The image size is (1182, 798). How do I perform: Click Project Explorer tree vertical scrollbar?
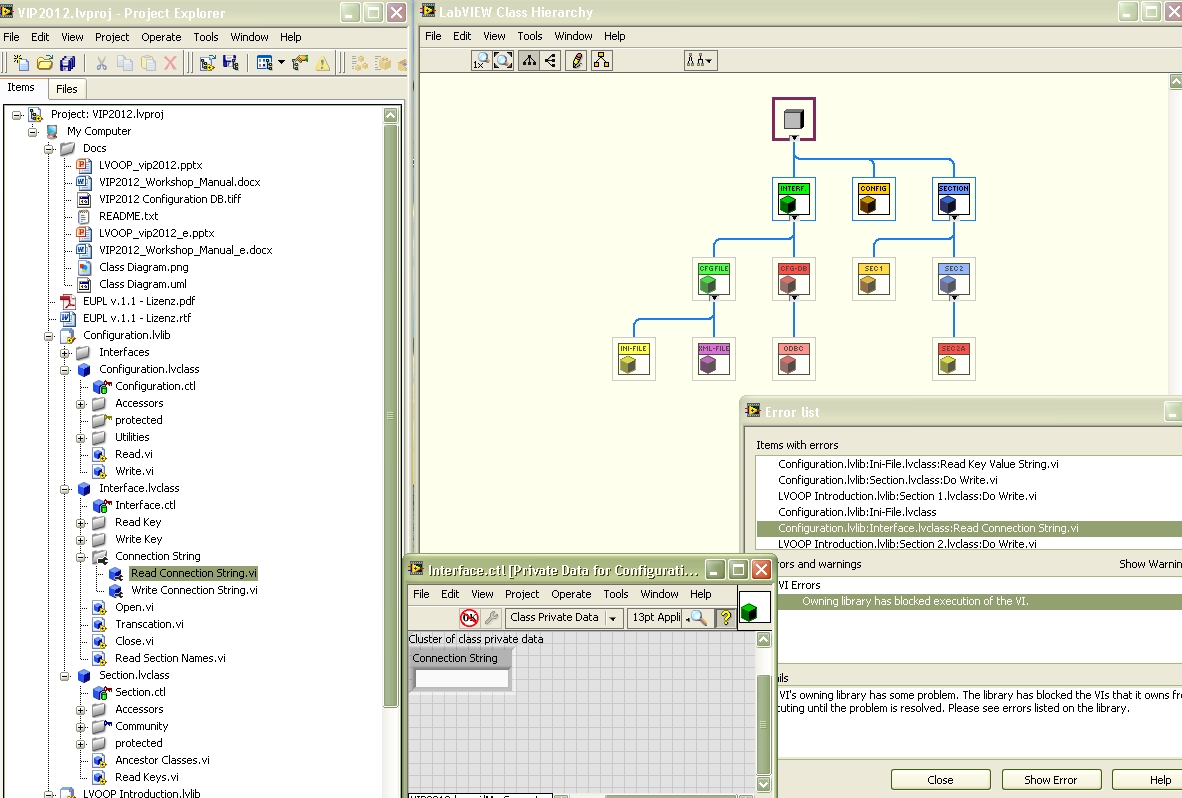pos(390,415)
